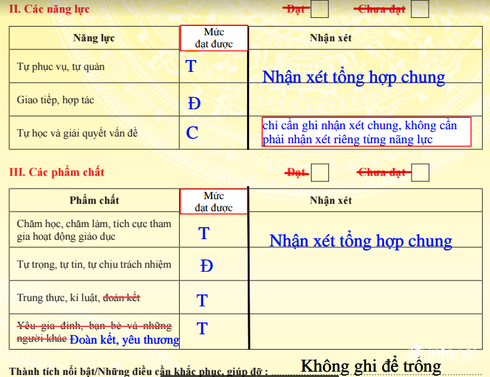
Task: Tick the Đạt checkbox in section II
Action: point(319,9)
